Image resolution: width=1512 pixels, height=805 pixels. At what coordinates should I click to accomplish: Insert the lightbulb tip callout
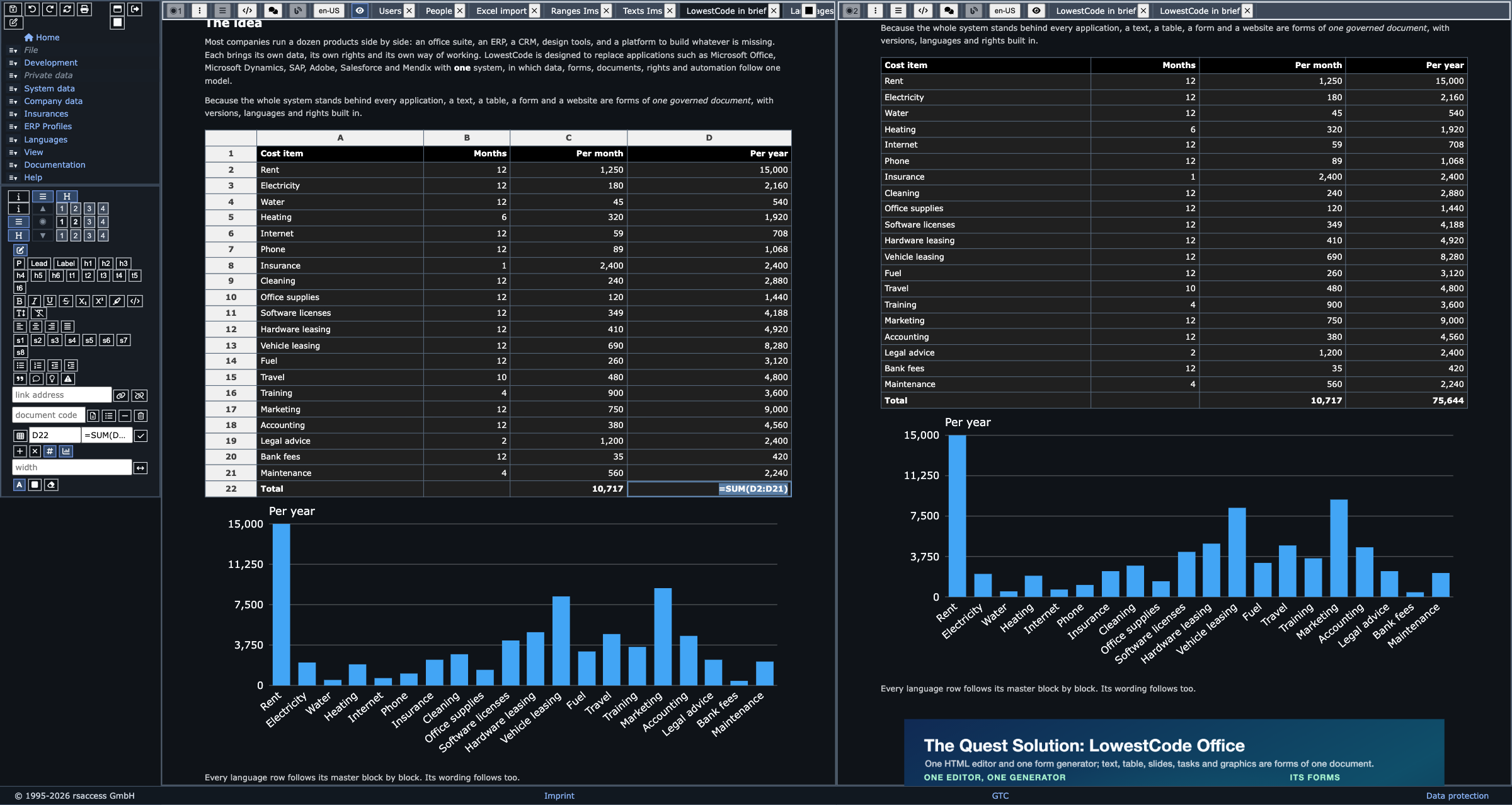pos(52,378)
